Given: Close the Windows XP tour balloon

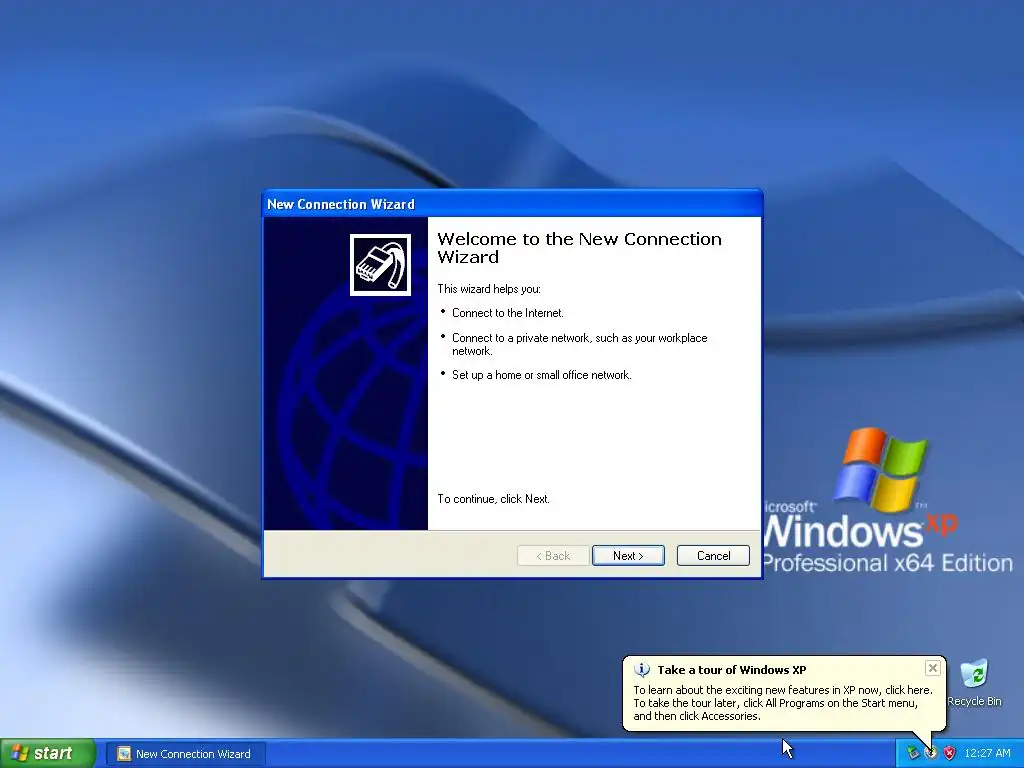Looking at the screenshot, I should pyautogui.click(x=933, y=668).
